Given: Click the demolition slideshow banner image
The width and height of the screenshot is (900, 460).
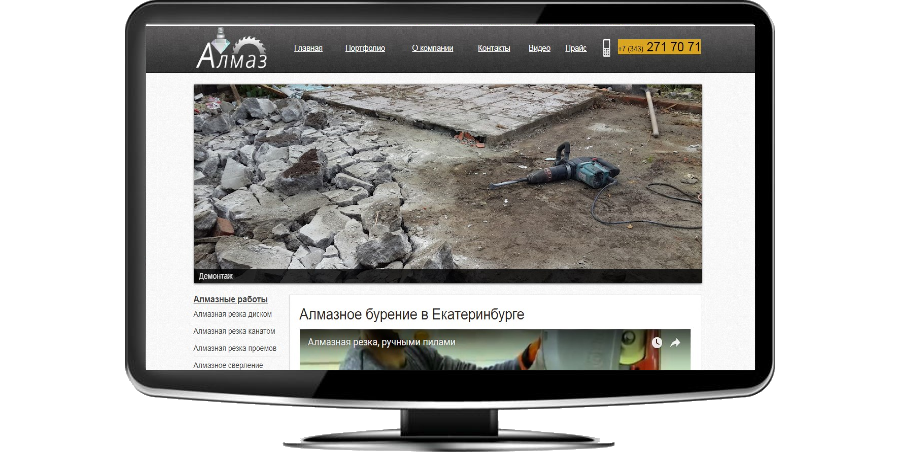Looking at the screenshot, I should pyautogui.click(x=447, y=175).
